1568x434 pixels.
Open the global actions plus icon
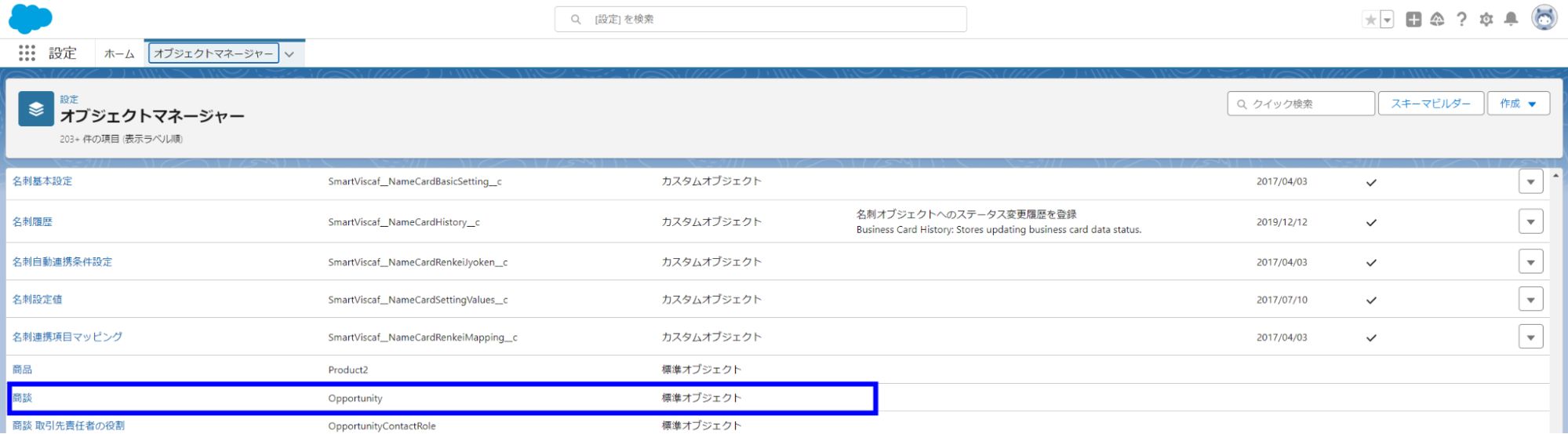[x=1413, y=20]
